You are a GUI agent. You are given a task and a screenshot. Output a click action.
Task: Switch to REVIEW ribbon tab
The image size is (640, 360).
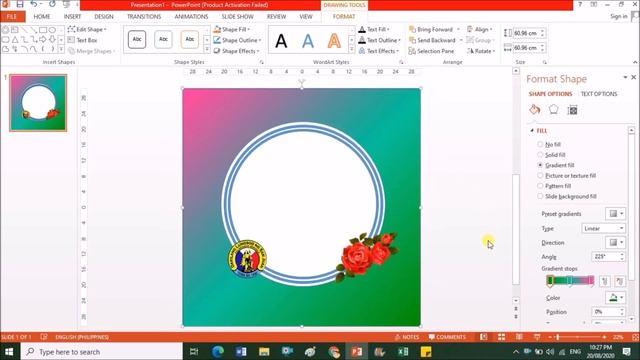[276, 17]
